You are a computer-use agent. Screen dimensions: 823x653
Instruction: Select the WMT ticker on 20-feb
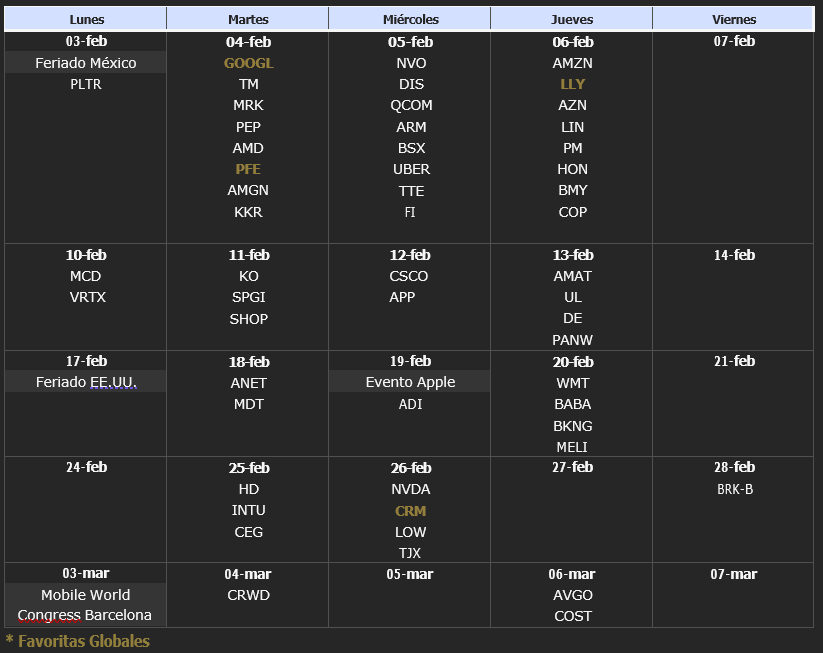coord(572,383)
